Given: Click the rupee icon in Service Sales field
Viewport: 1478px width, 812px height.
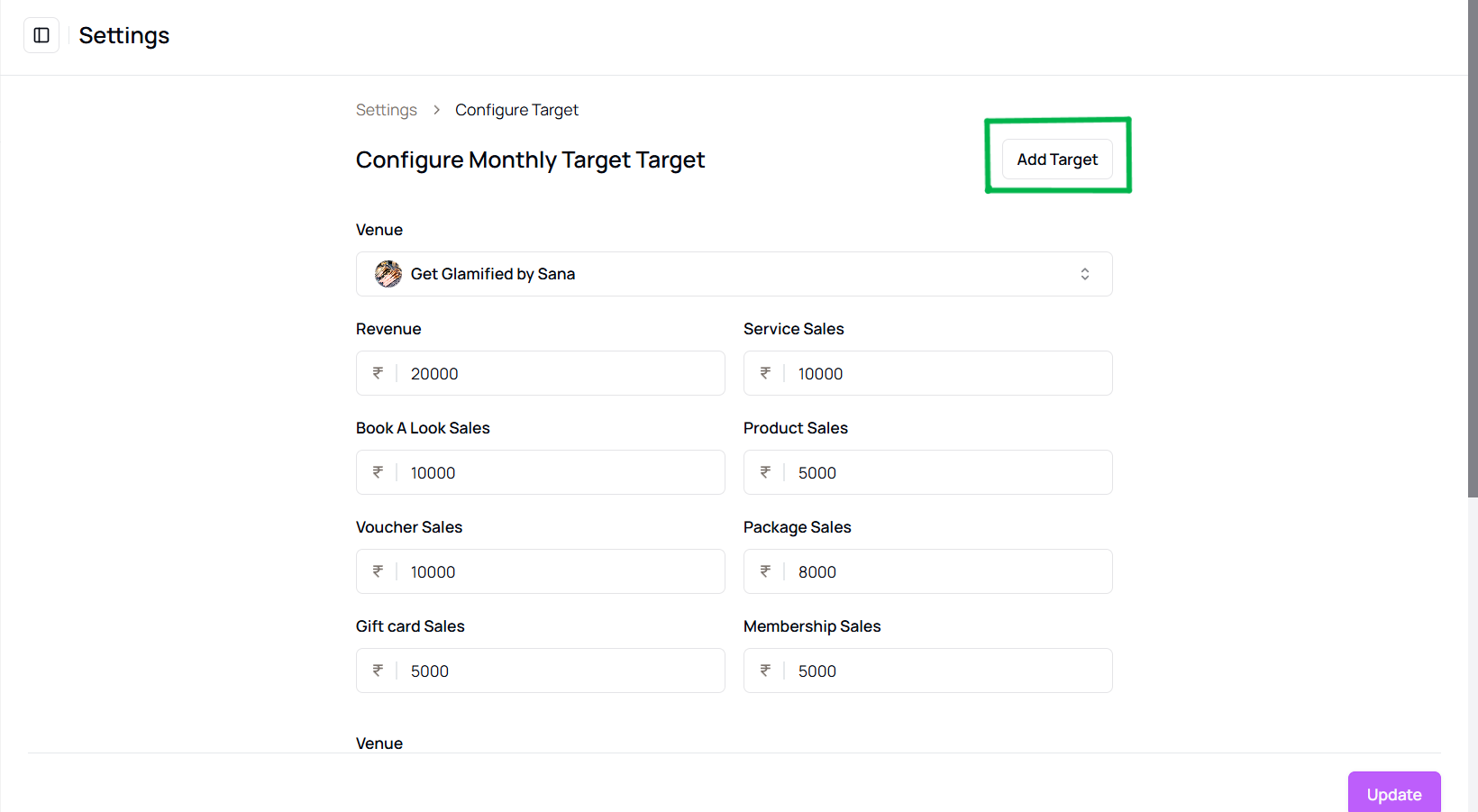Looking at the screenshot, I should [x=766, y=373].
